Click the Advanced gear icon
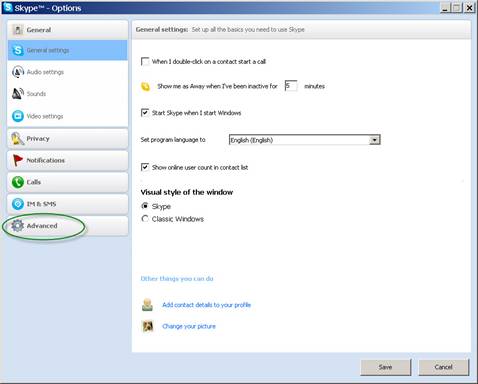The image size is (478, 384). 17,226
